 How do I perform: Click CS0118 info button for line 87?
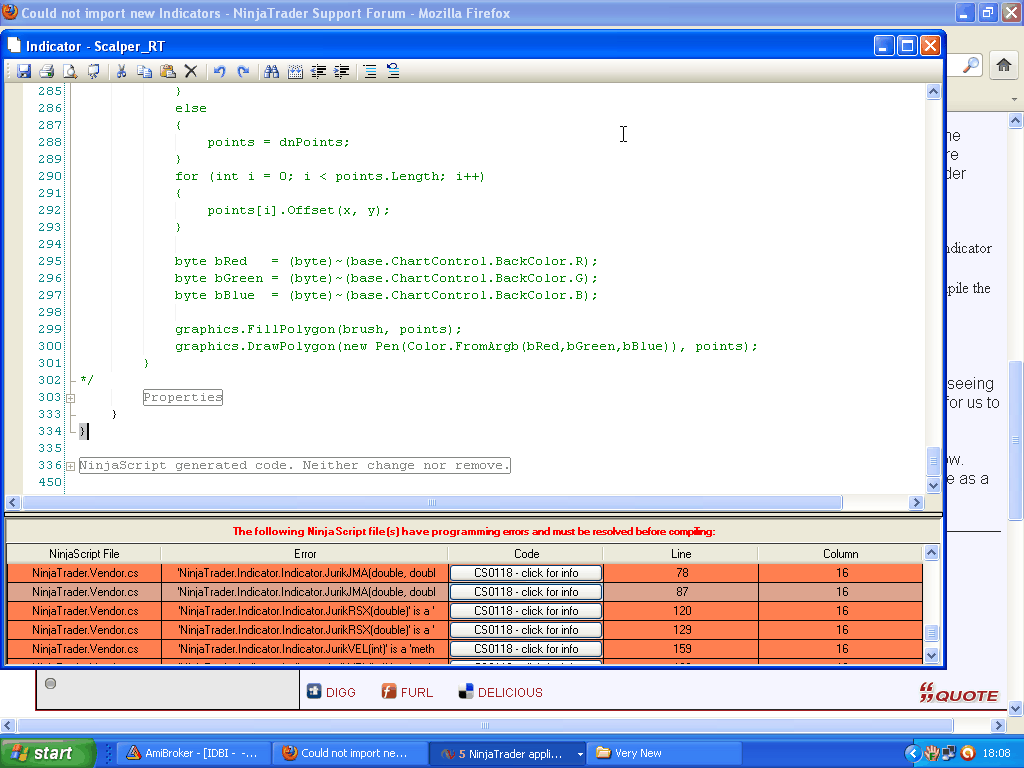pyautogui.click(x=526, y=592)
